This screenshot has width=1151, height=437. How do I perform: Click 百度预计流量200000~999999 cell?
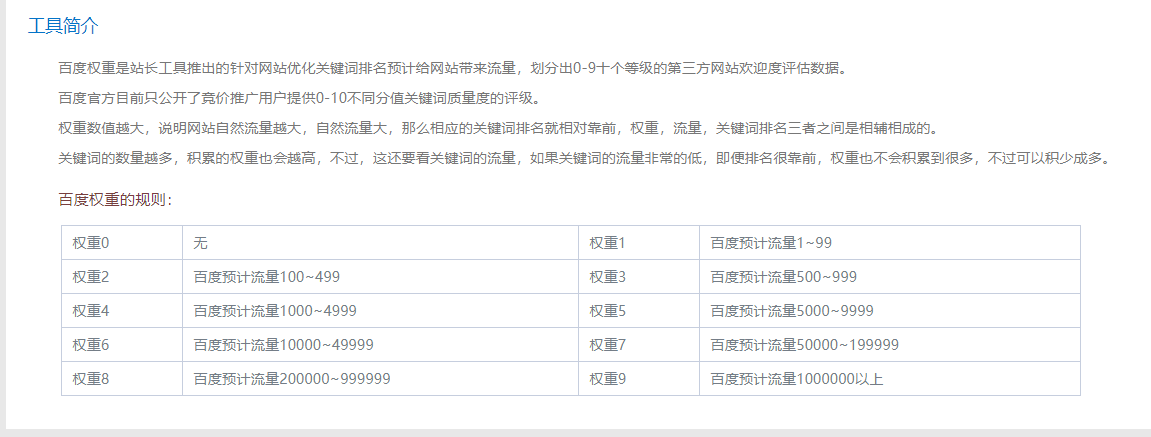tap(380, 378)
